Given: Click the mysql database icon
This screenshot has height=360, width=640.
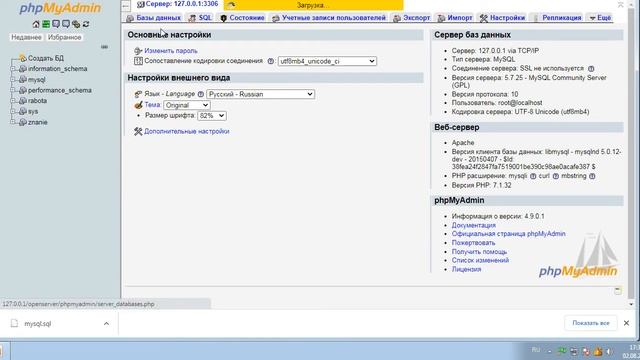Looking at the screenshot, I should (x=23, y=80).
